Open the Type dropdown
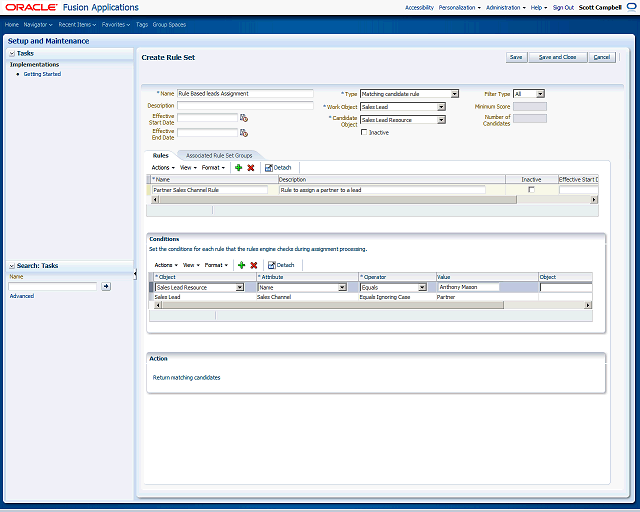Image resolution: width=640 pixels, height=512 pixels. point(454,94)
